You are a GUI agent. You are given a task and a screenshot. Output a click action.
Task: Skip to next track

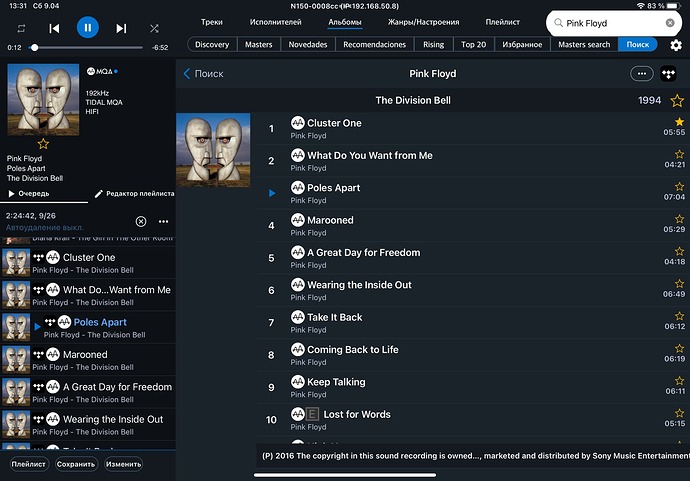coord(121,29)
